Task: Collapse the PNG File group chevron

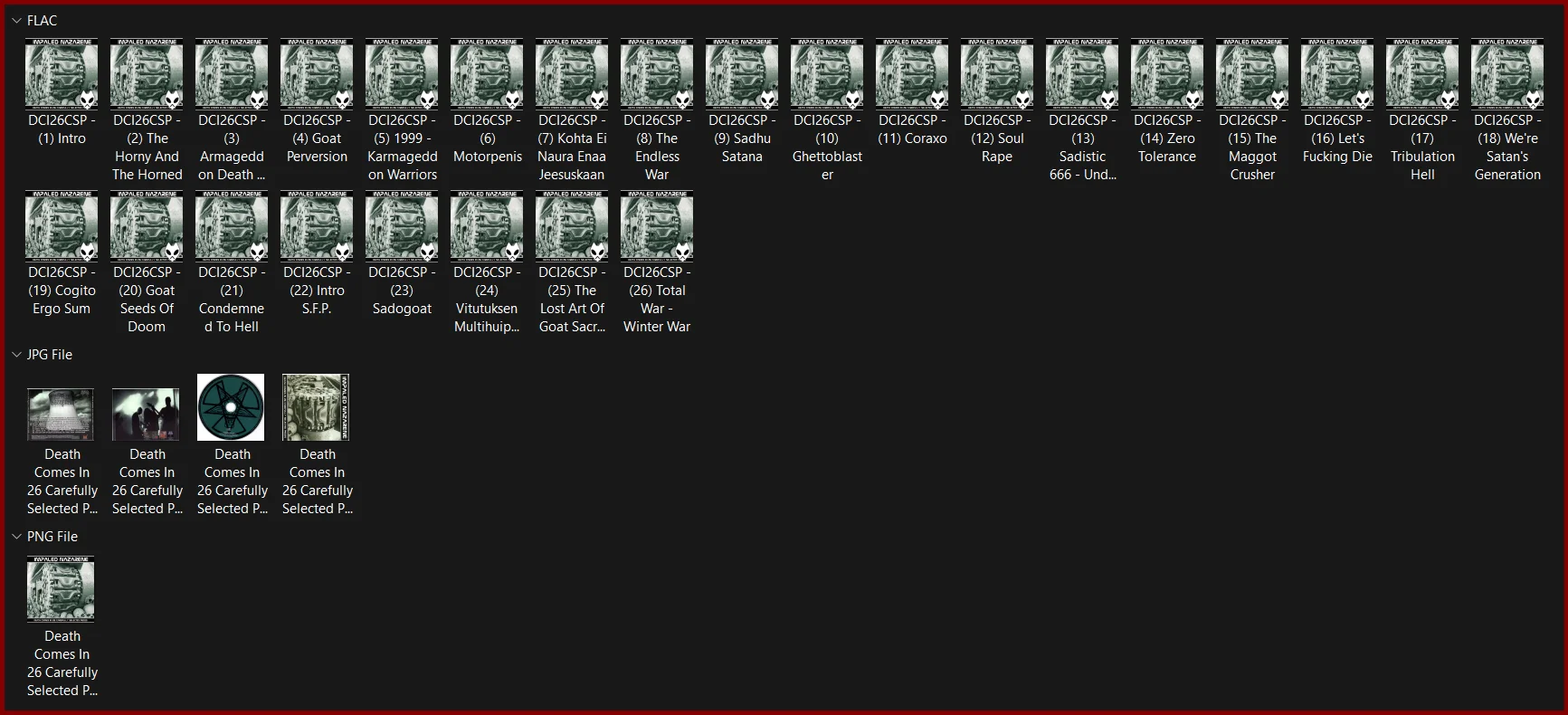Action: (16, 537)
